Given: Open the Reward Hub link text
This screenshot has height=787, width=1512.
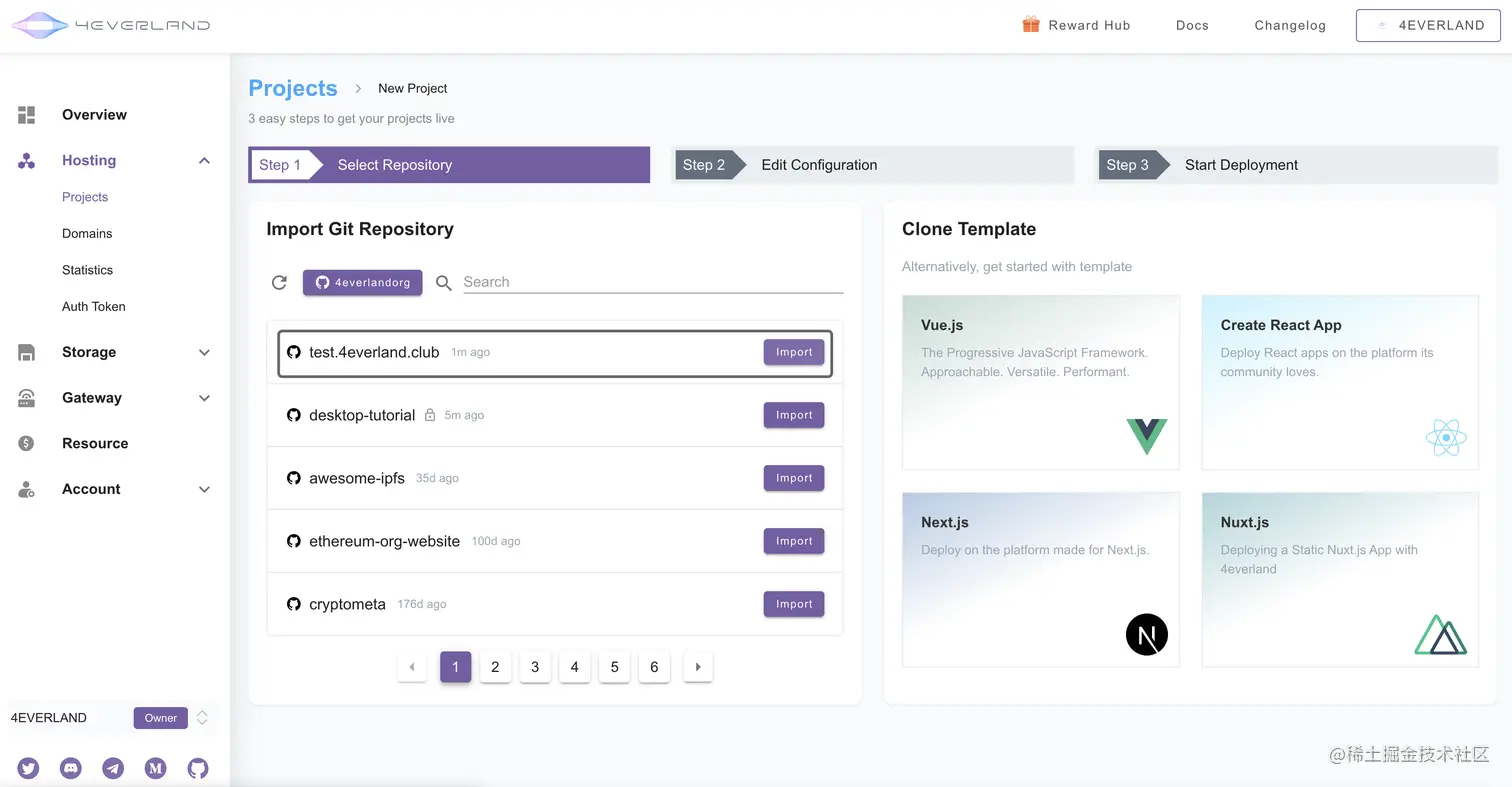Looking at the screenshot, I should pos(1089,25).
